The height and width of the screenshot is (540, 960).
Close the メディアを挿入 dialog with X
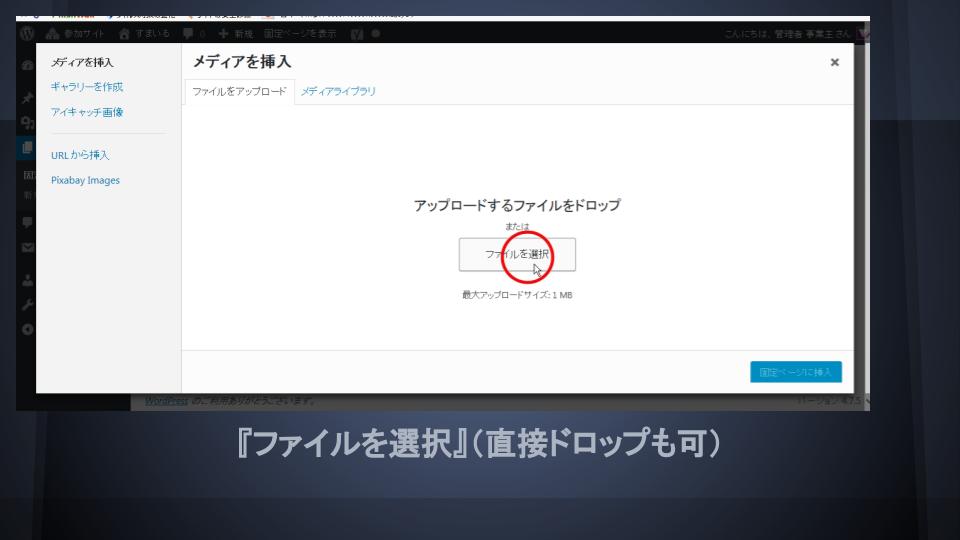tap(834, 62)
